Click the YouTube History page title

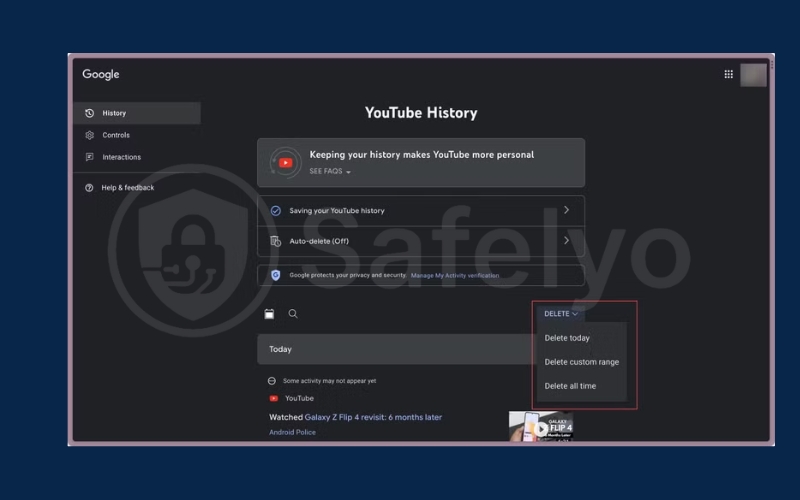(421, 113)
